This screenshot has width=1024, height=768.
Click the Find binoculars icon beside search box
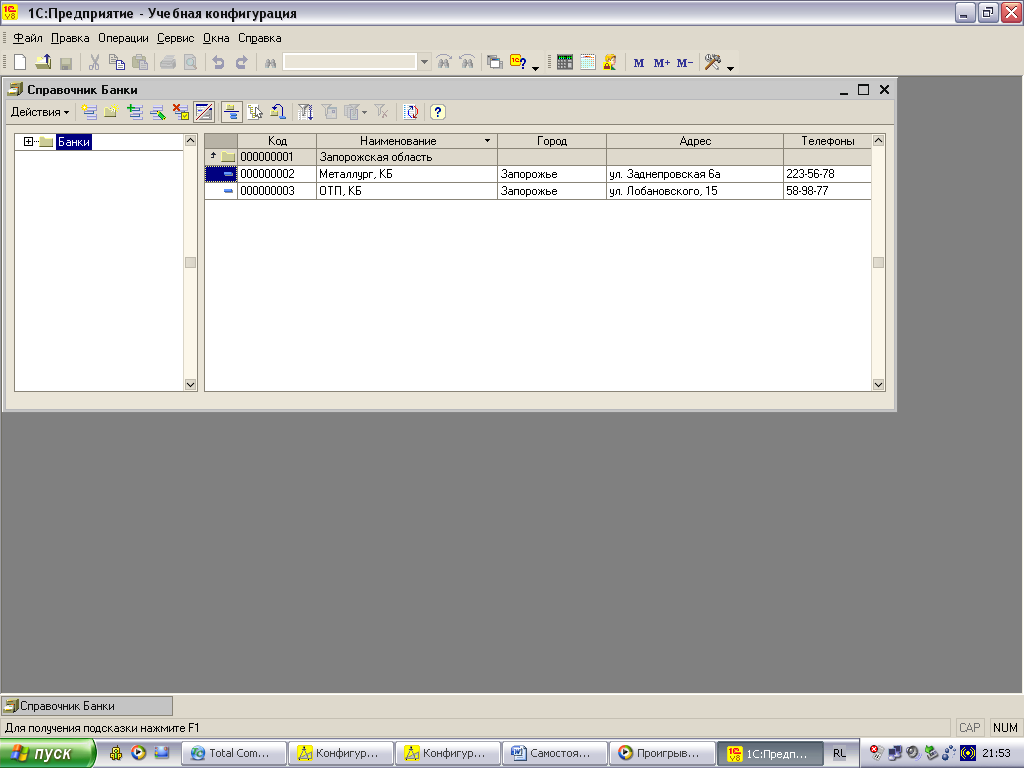click(270, 63)
